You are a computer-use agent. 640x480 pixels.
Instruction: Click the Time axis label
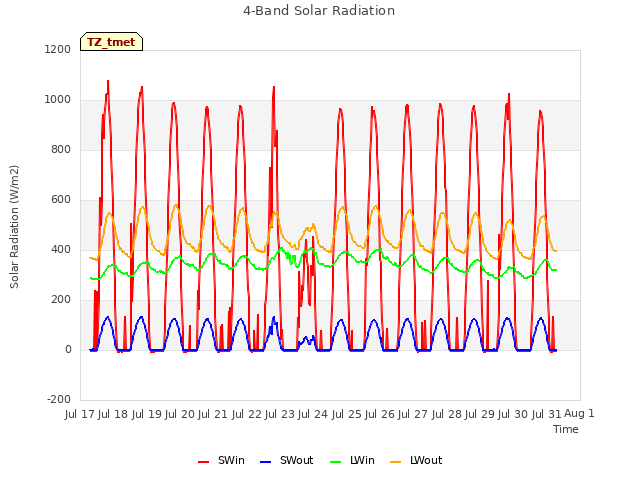(565, 429)
